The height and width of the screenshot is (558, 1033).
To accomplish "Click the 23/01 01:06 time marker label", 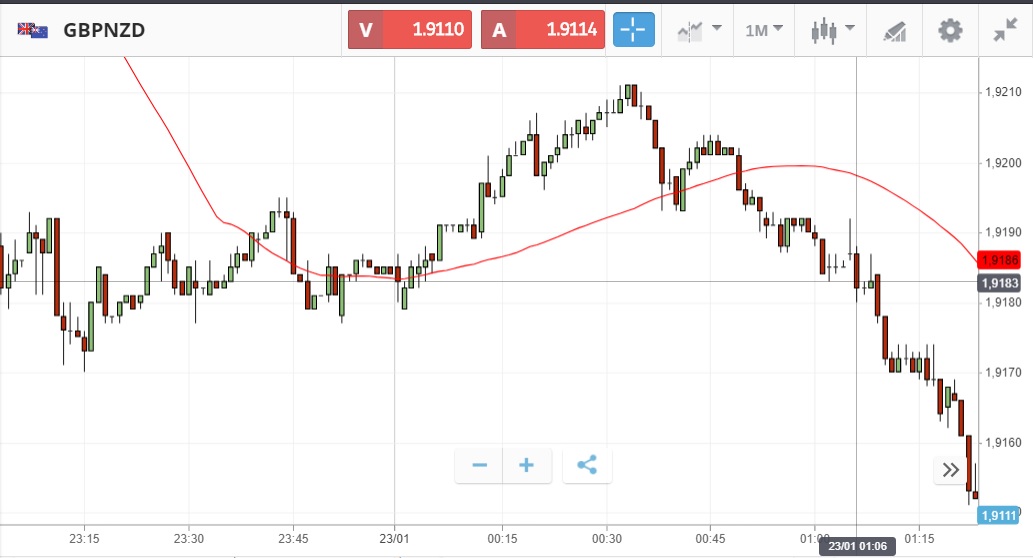I will [x=855, y=547].
